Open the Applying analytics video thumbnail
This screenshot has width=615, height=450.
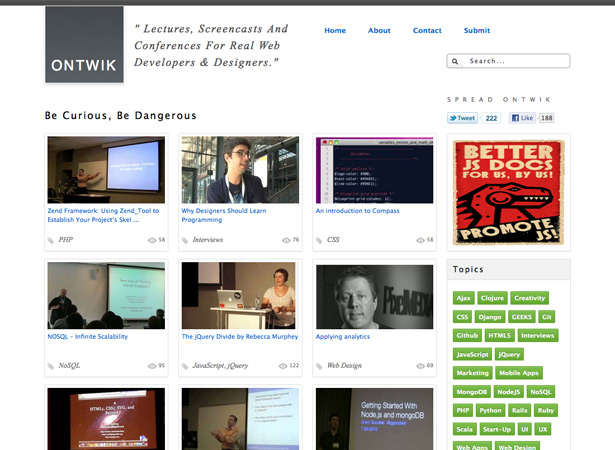(x=375, y=297)
